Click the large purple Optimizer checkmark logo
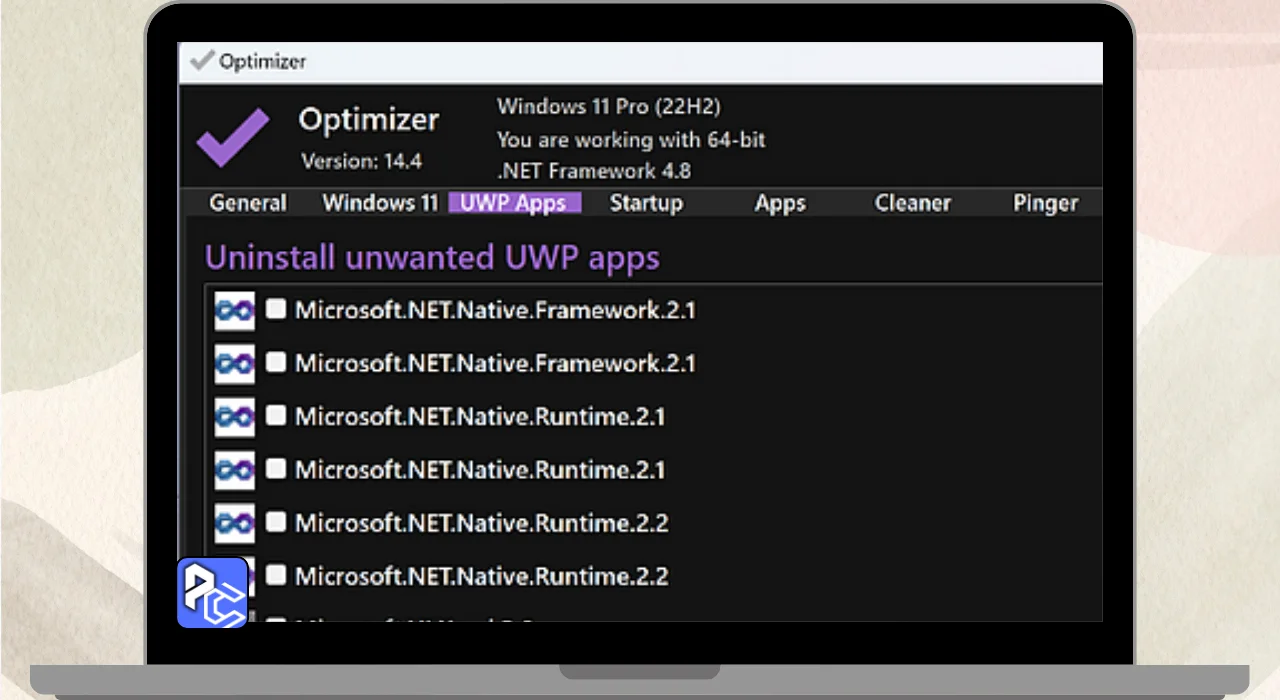 232,137
